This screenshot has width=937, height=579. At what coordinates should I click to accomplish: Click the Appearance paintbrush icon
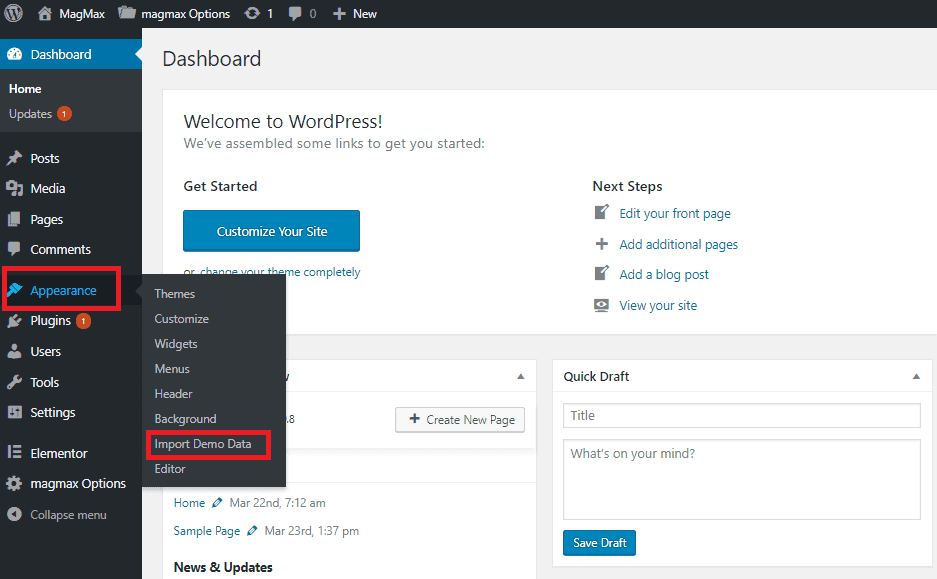click(14, 290)
